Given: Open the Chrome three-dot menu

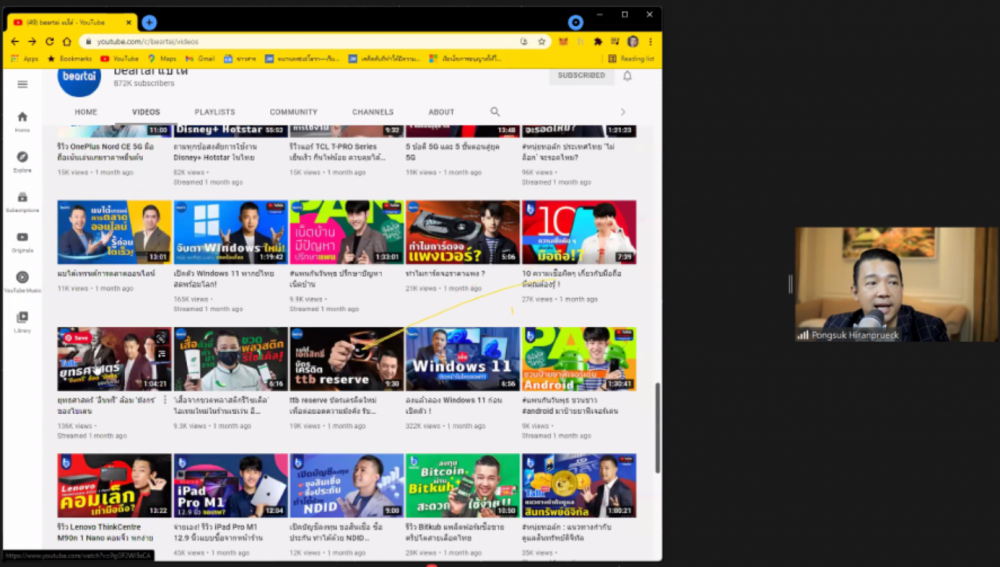Looking at the screenshot, I should tap(650, 42).
